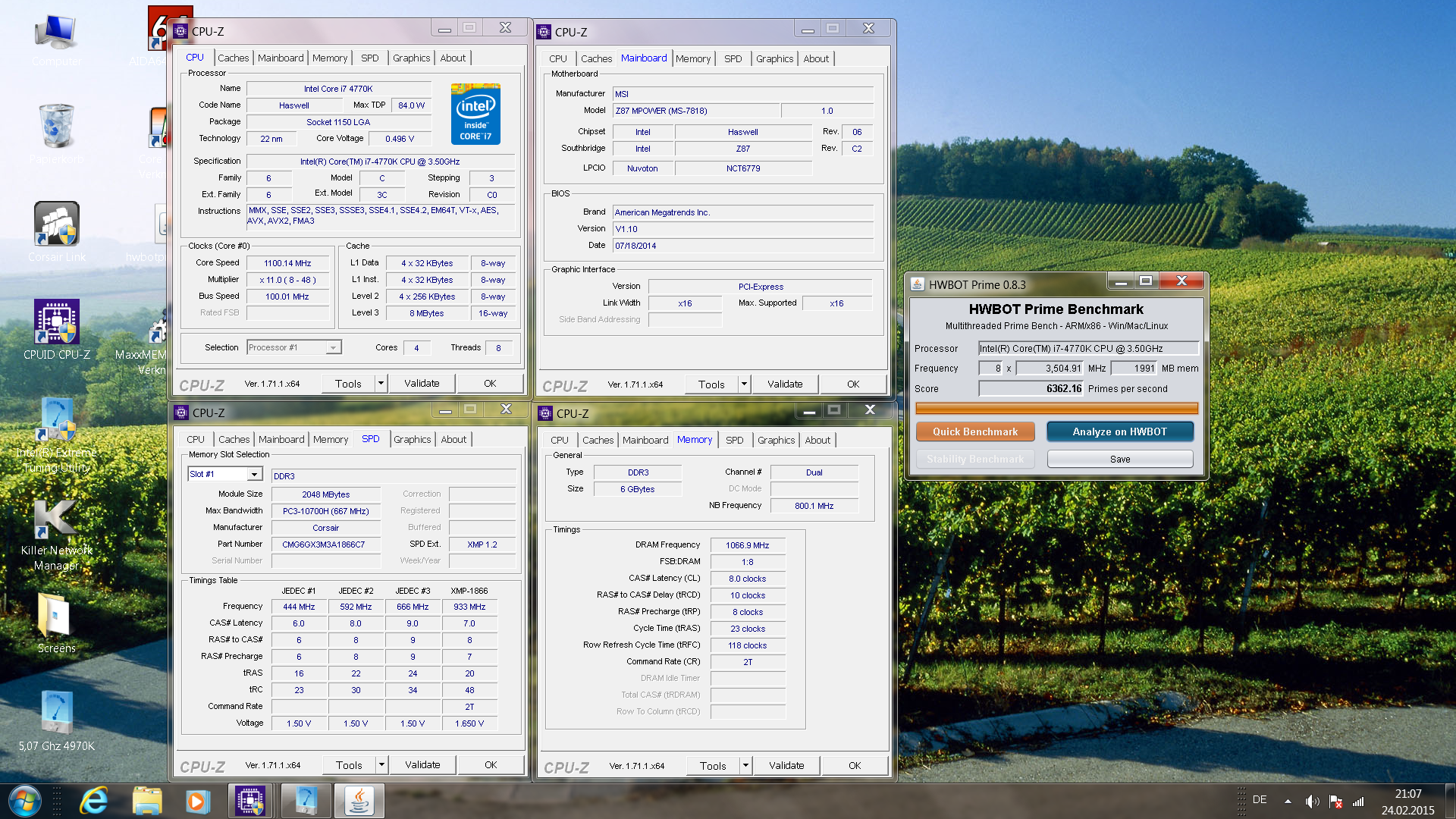Click the DE language indicator in the tray
The image size is (1456, 819).
(x=1260, y=799)
